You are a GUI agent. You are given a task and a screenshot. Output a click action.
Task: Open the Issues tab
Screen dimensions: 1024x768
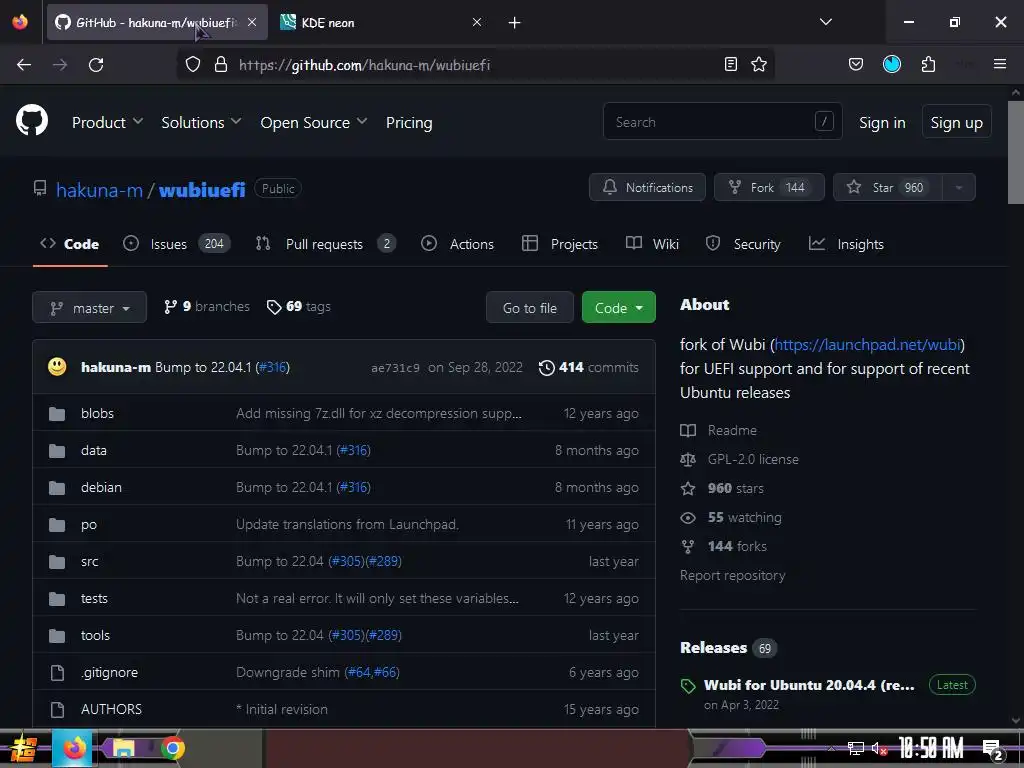177,244
